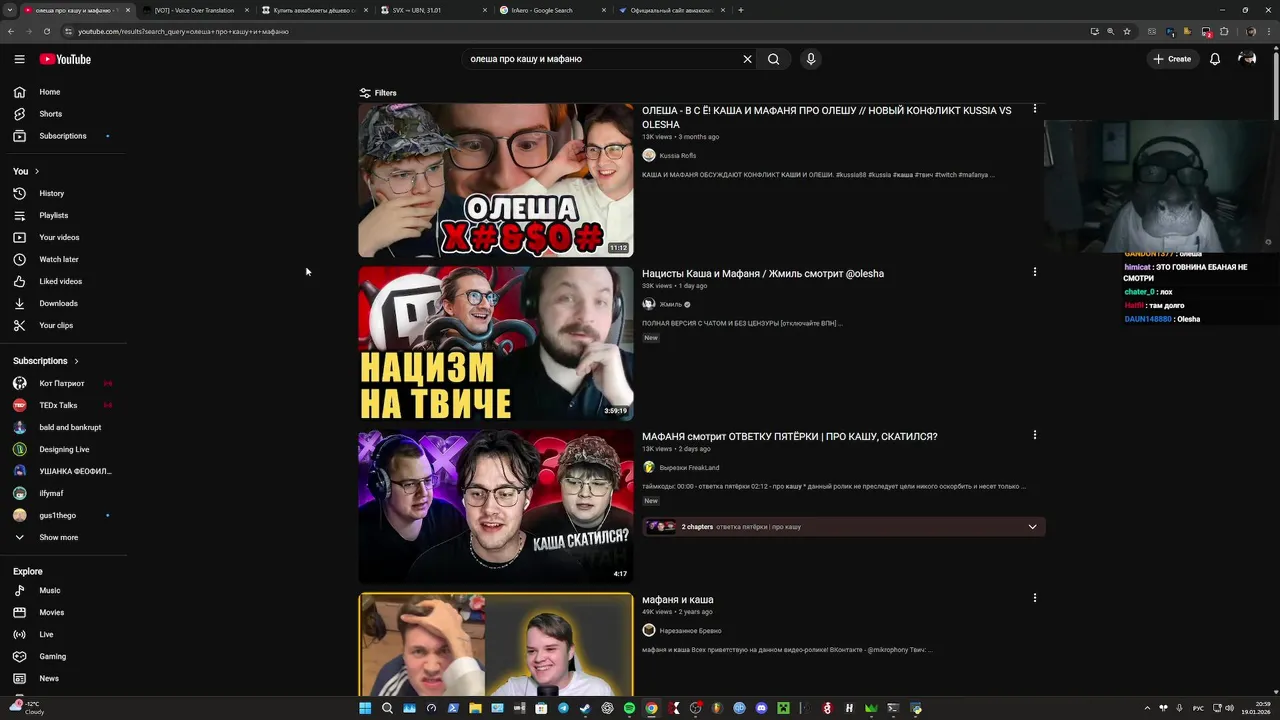The height and width of the screenshot is (720, 1280).
Task: Open the TEDx Talks channel subscription
Action: [63, 405]
